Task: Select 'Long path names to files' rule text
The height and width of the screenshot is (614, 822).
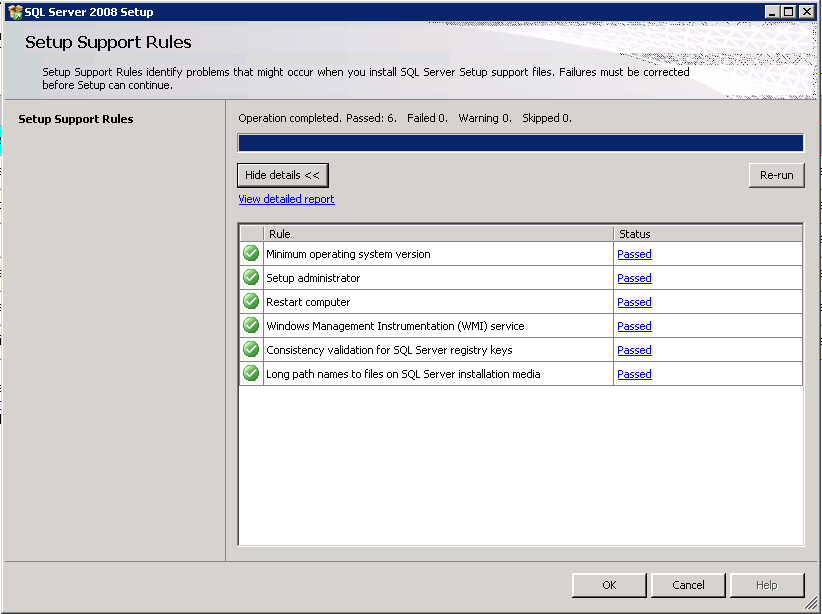Action: pyautogui.click(x=403, y=374)
